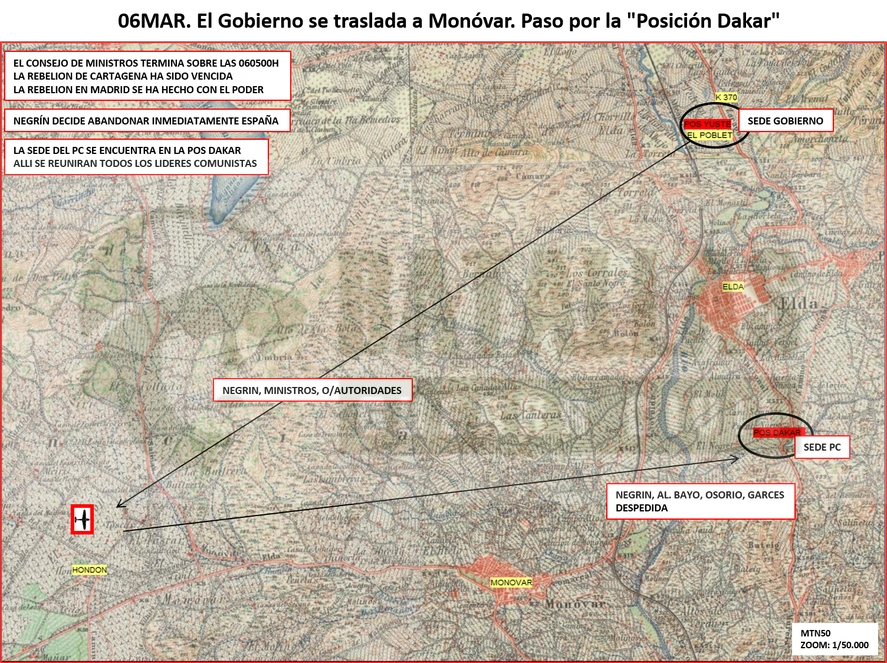Viewport: 887px width, 663px height.
Task: Click 'LA REBELION EN MADRID SE HA HECHO CON EL PODER'
Action: point(139,89)
